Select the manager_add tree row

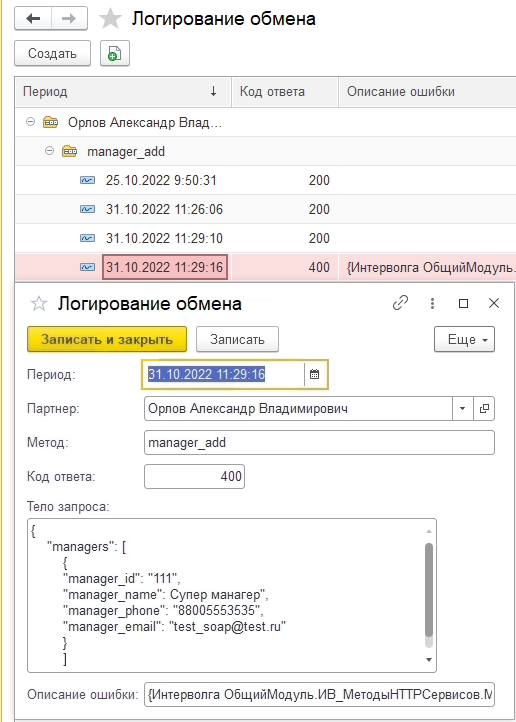265,151
